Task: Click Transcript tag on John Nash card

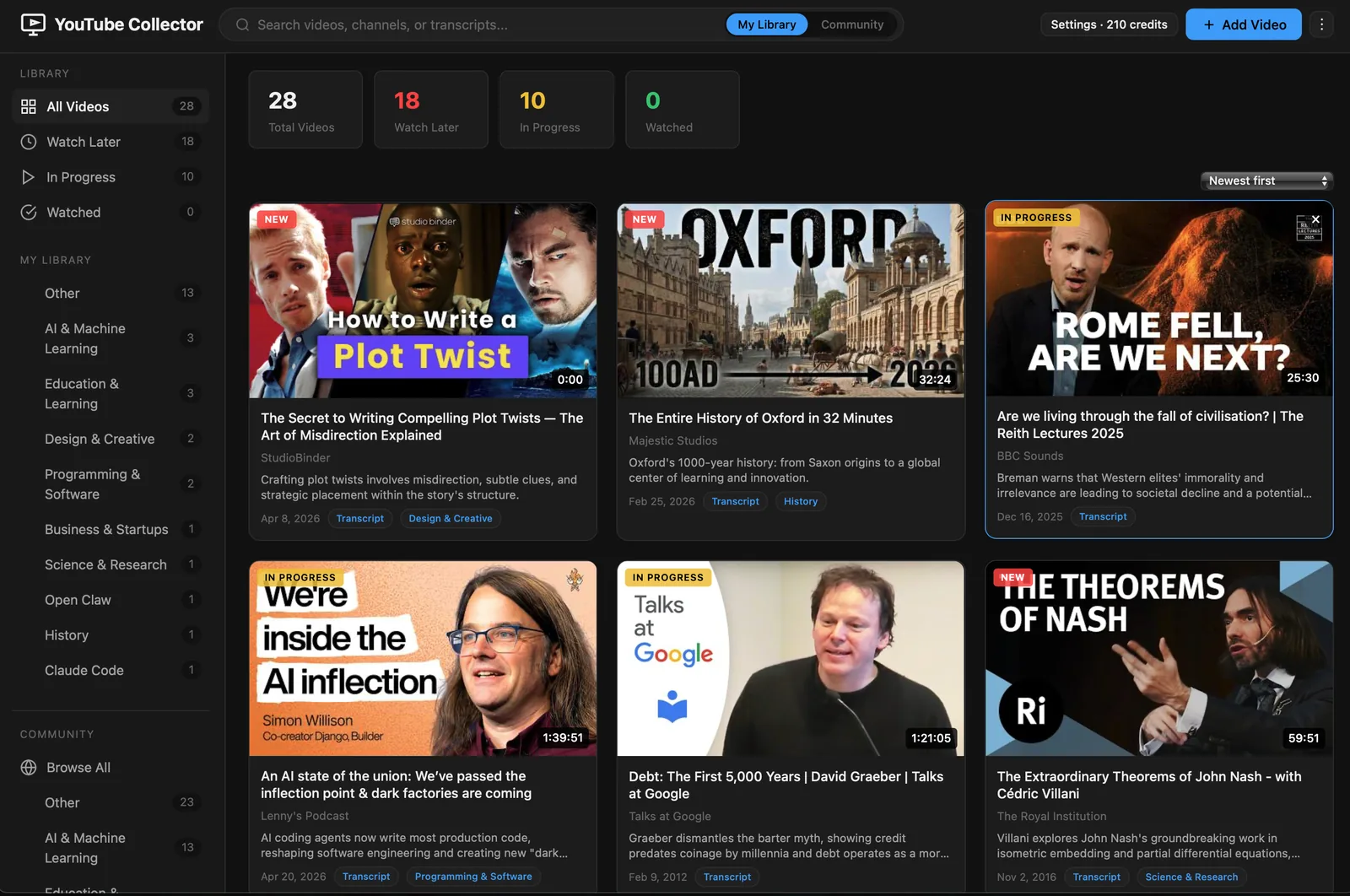Action: (x=1097, y=877)
